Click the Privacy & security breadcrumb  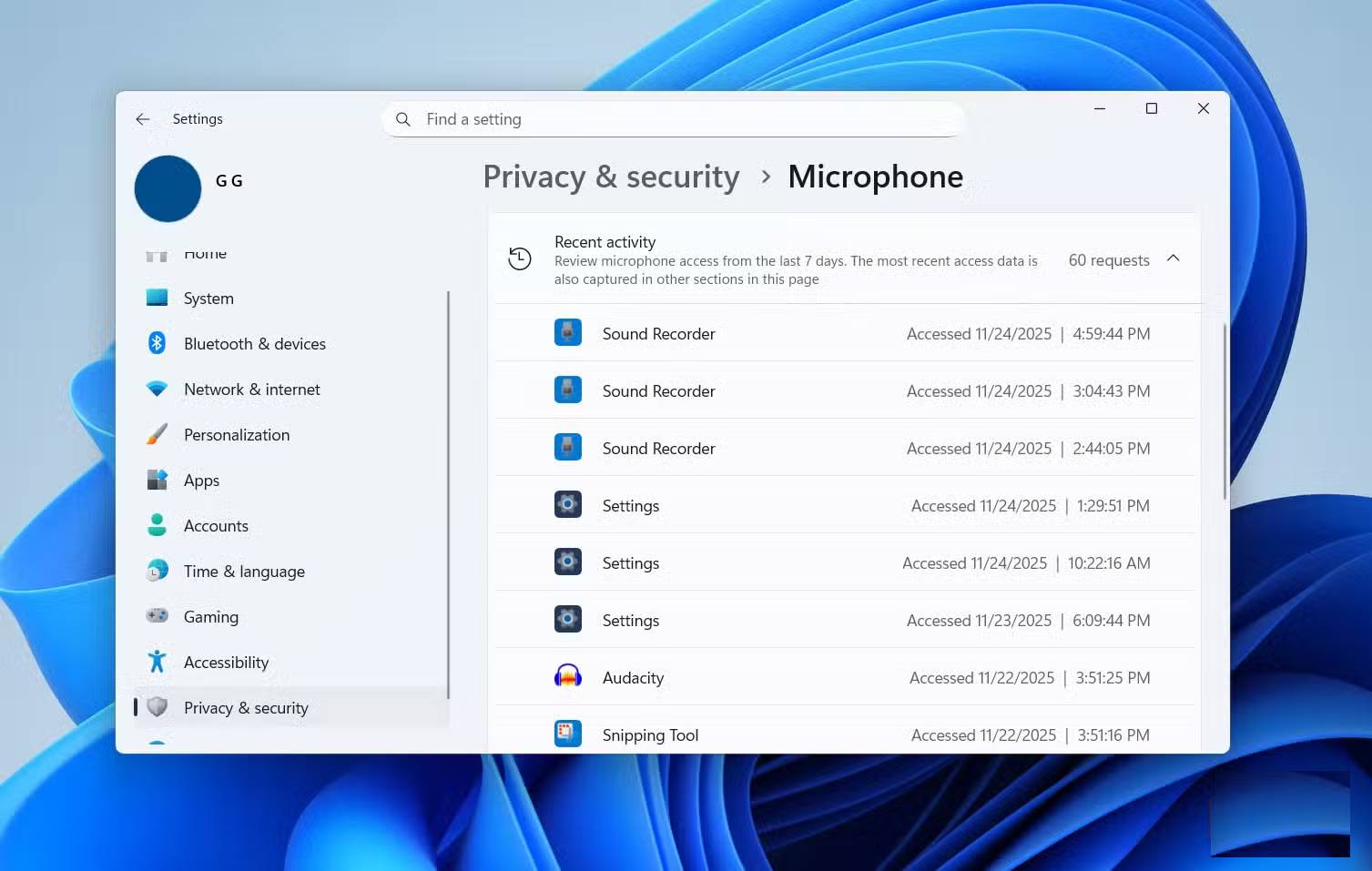tap(611, 177)
